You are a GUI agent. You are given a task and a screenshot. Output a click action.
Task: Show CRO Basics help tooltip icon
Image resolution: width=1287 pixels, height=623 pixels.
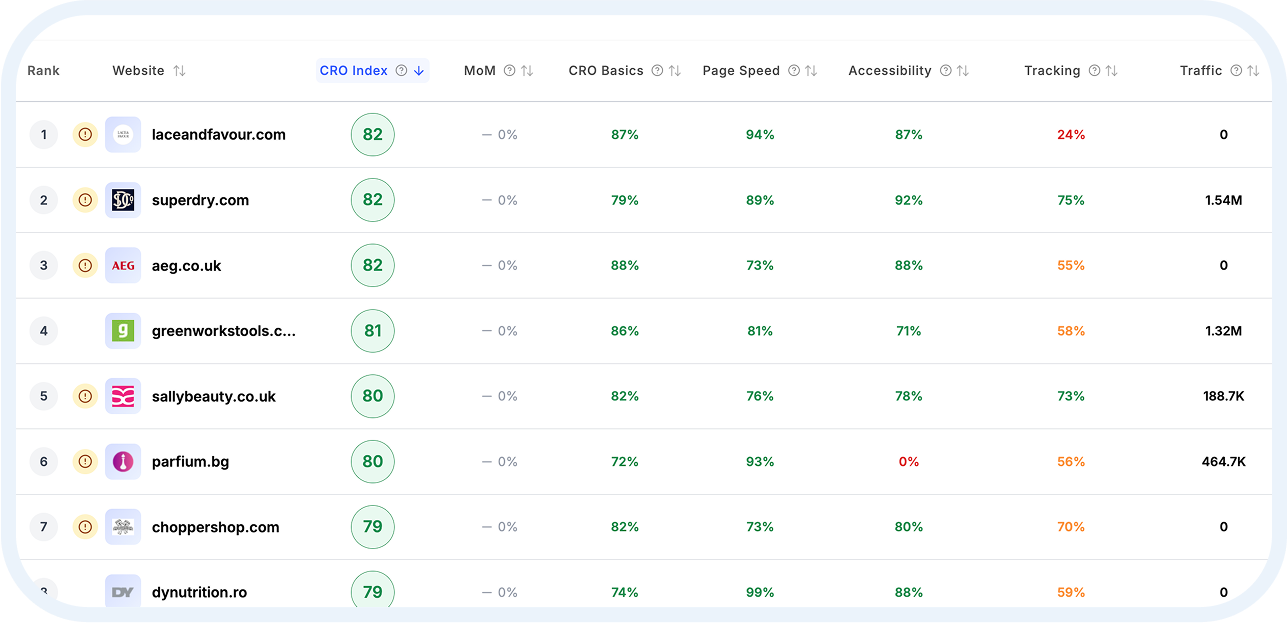coord(657,70)
